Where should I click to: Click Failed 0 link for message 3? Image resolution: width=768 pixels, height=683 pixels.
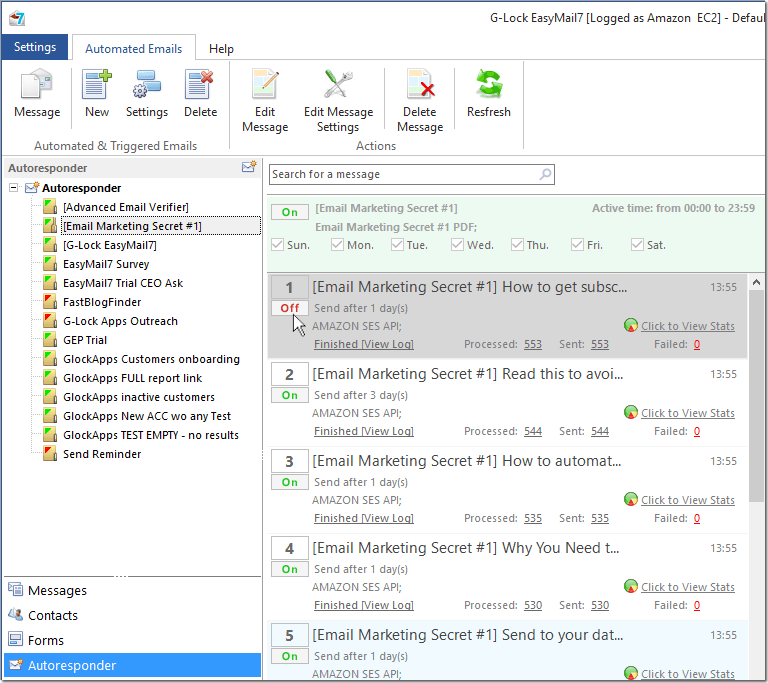coord(696,518)
